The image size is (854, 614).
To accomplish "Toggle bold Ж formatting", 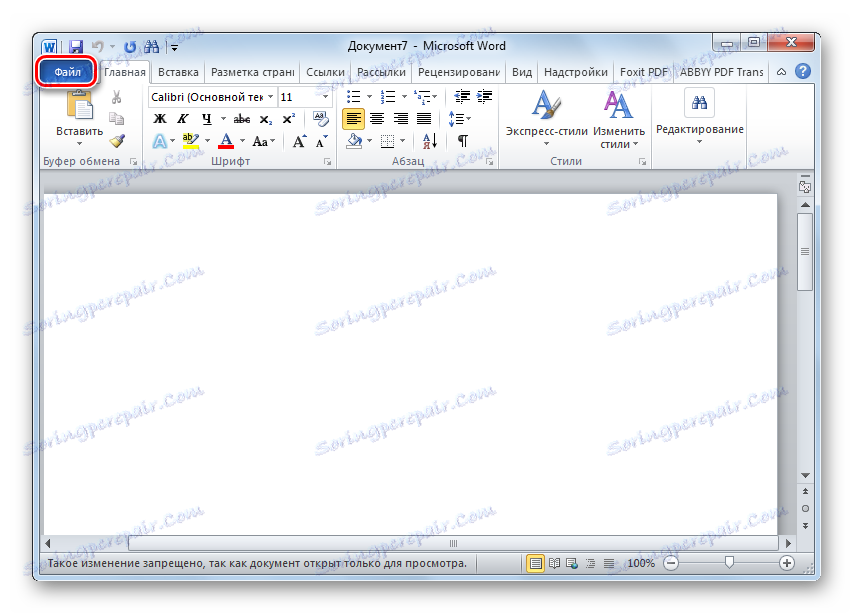I will coord(160,119).
